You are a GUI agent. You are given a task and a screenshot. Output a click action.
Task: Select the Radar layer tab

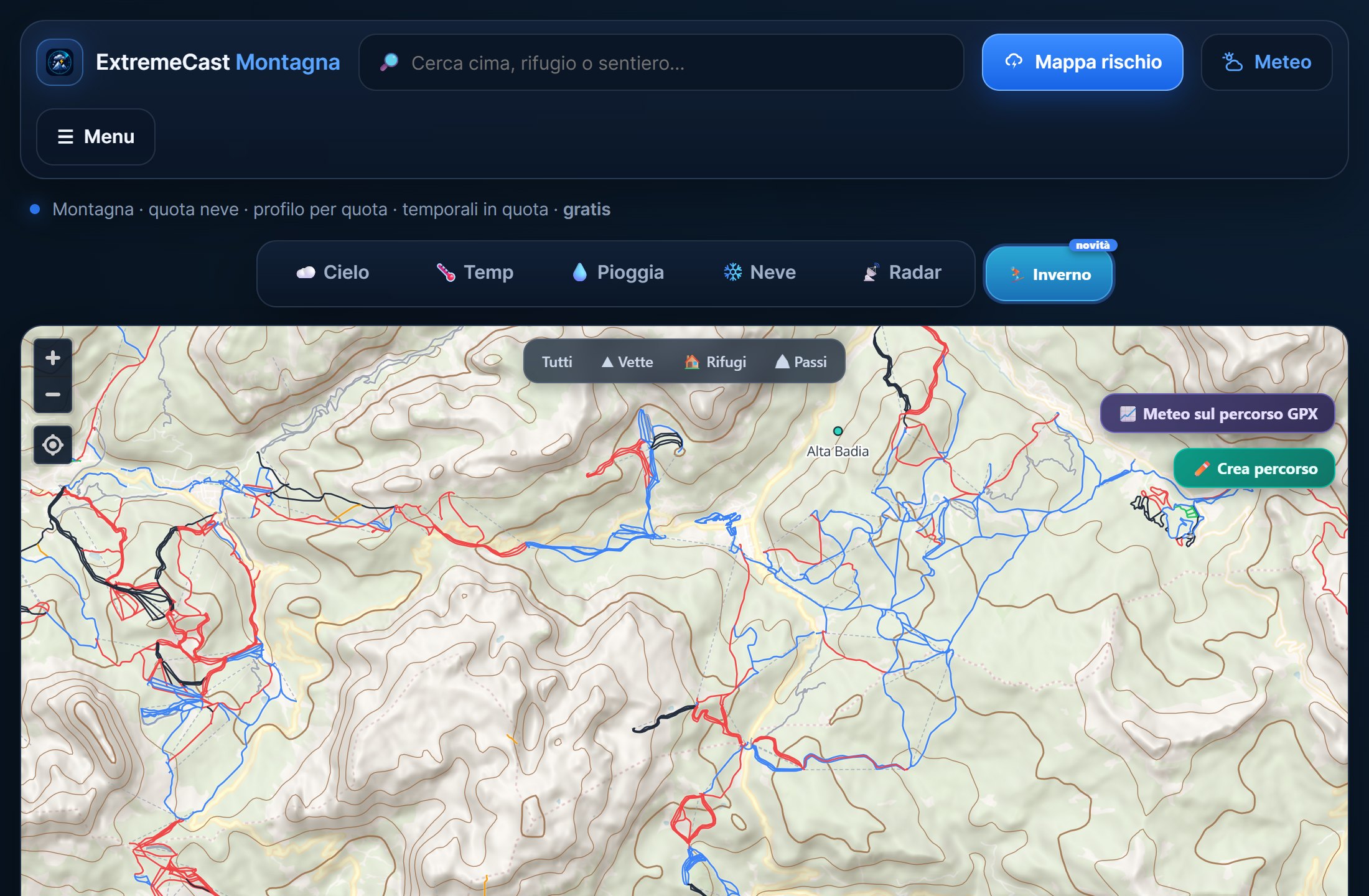click(902, 273)
